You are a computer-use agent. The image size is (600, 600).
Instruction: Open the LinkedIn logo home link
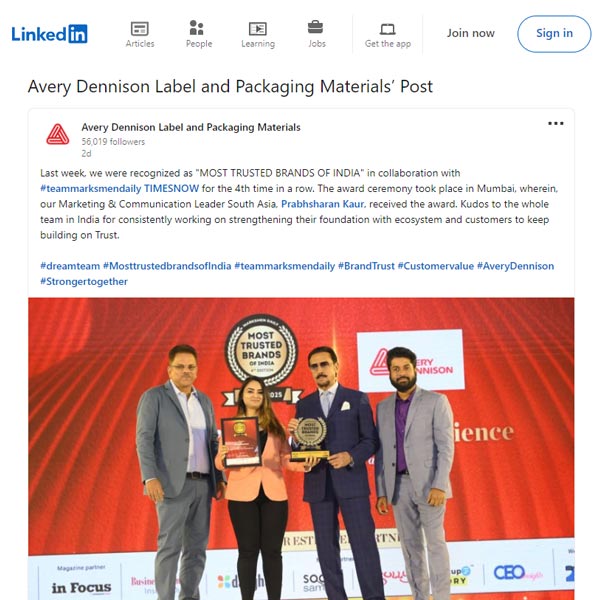tap(49, 34)
